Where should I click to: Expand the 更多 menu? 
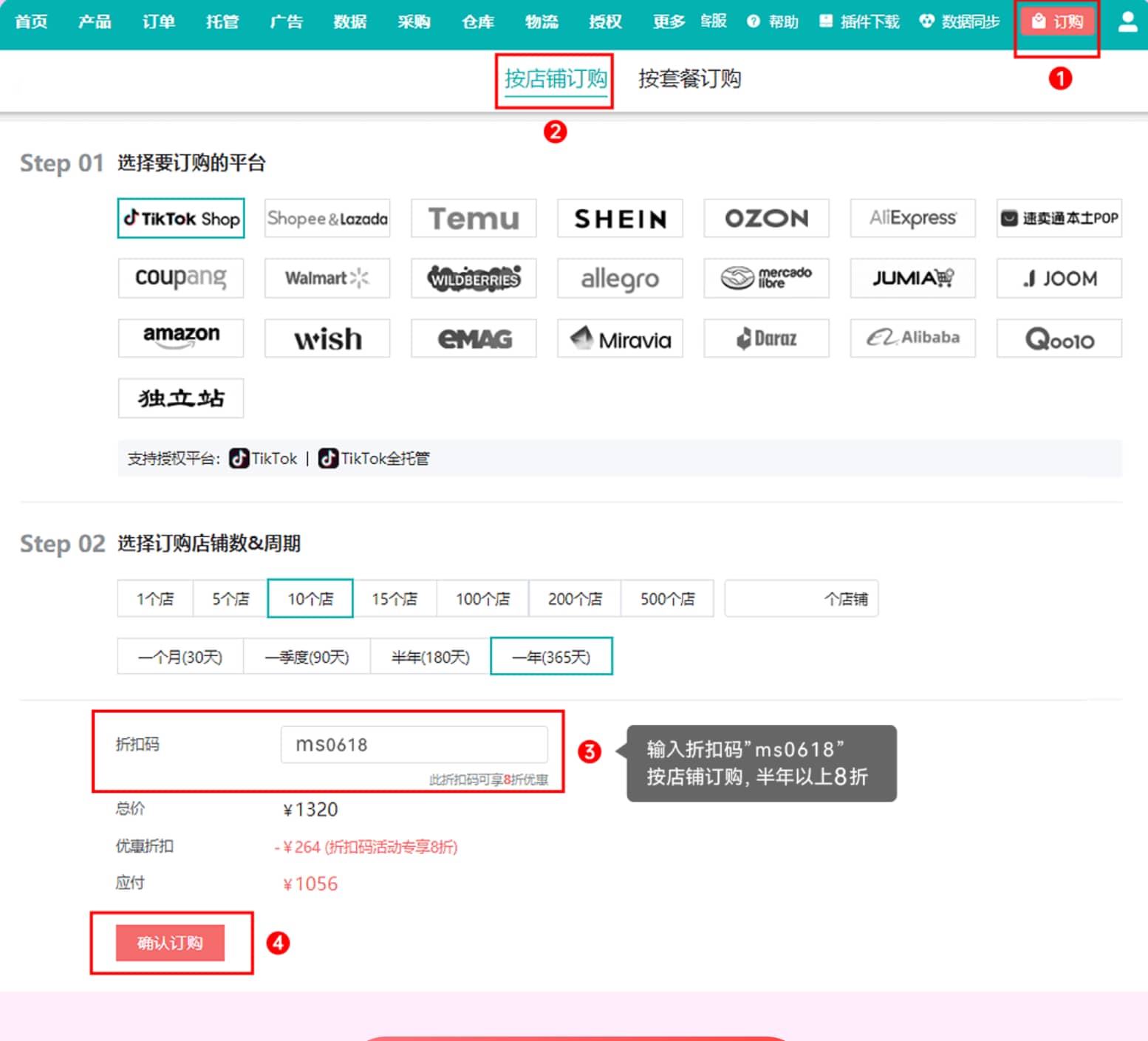pos(669,21)
